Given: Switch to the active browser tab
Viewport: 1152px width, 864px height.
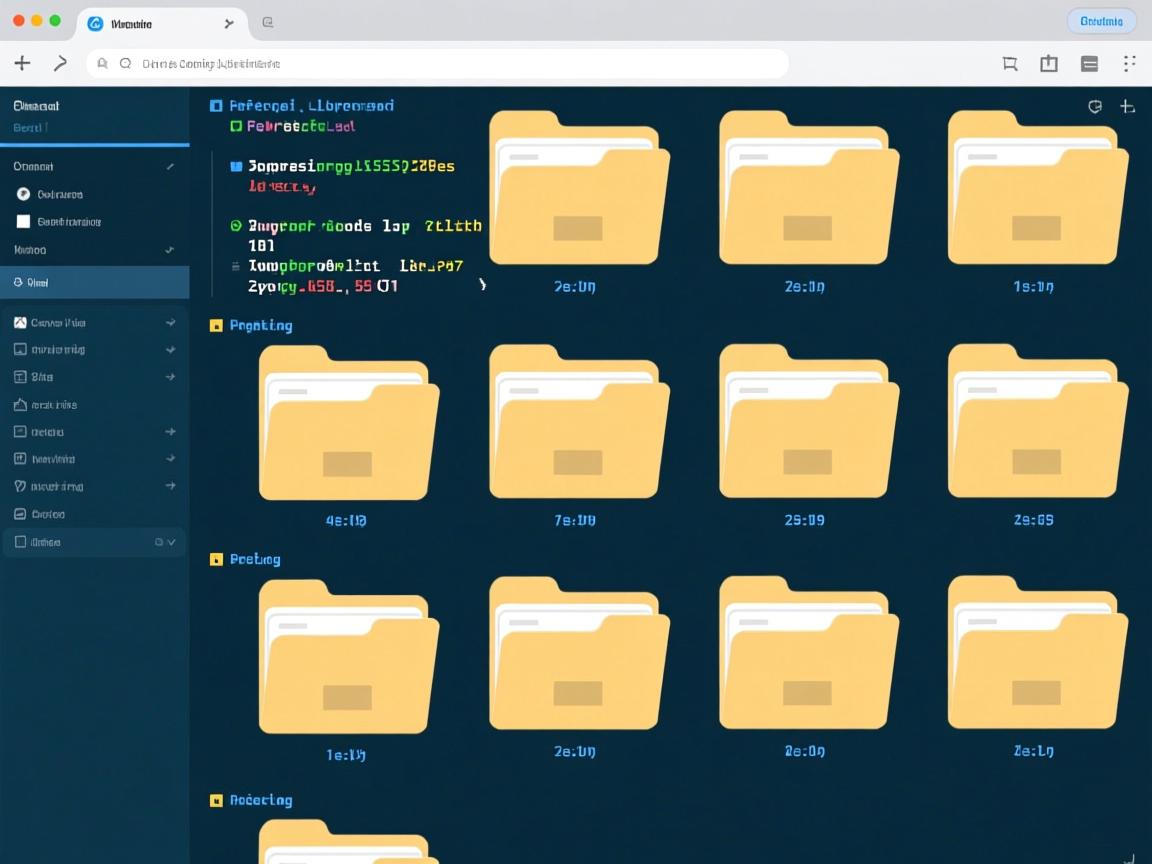Looking at the screenshot, I should click(130, 23).
